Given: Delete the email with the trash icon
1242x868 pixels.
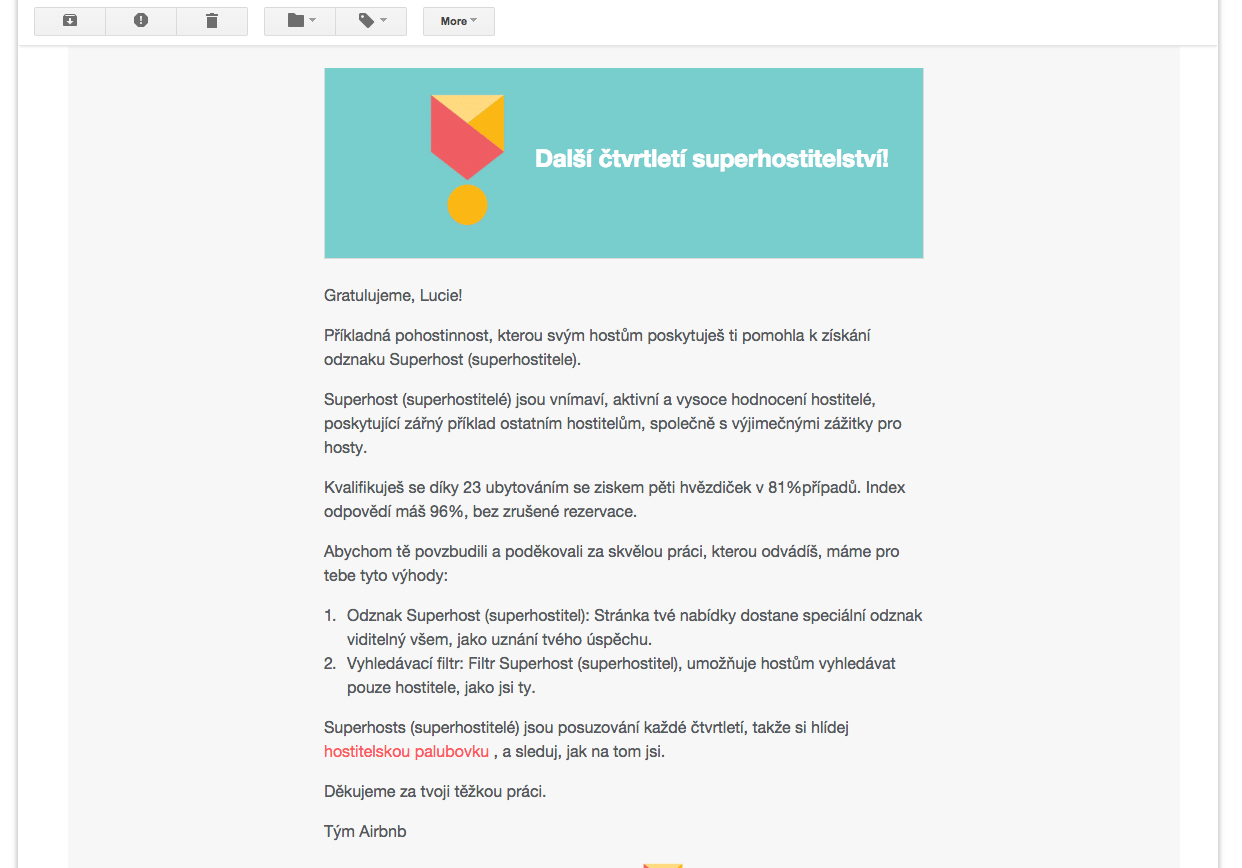Looking at the screenshot, I should pos(212,21).
